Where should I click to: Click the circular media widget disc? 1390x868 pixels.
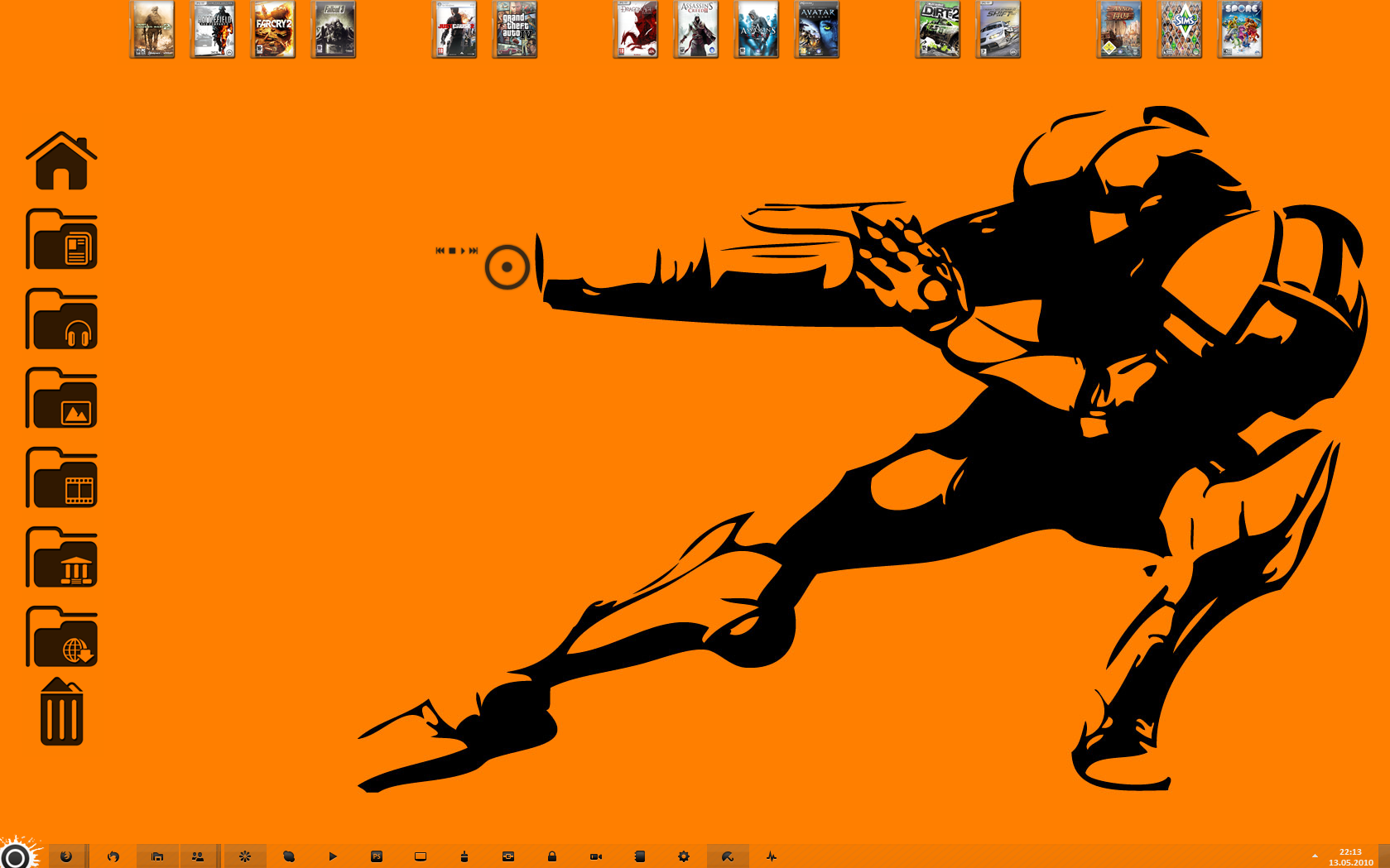(x=507, y=267)
